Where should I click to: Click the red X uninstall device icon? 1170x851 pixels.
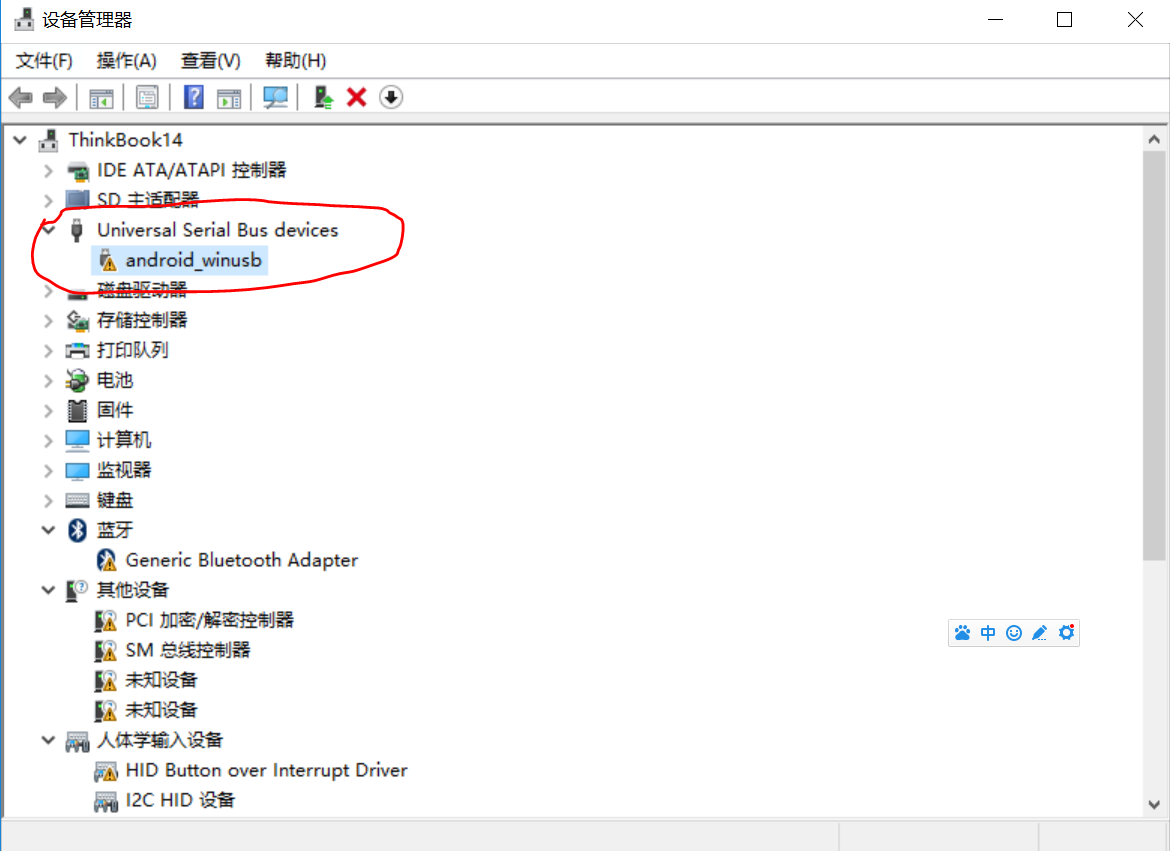356,97
